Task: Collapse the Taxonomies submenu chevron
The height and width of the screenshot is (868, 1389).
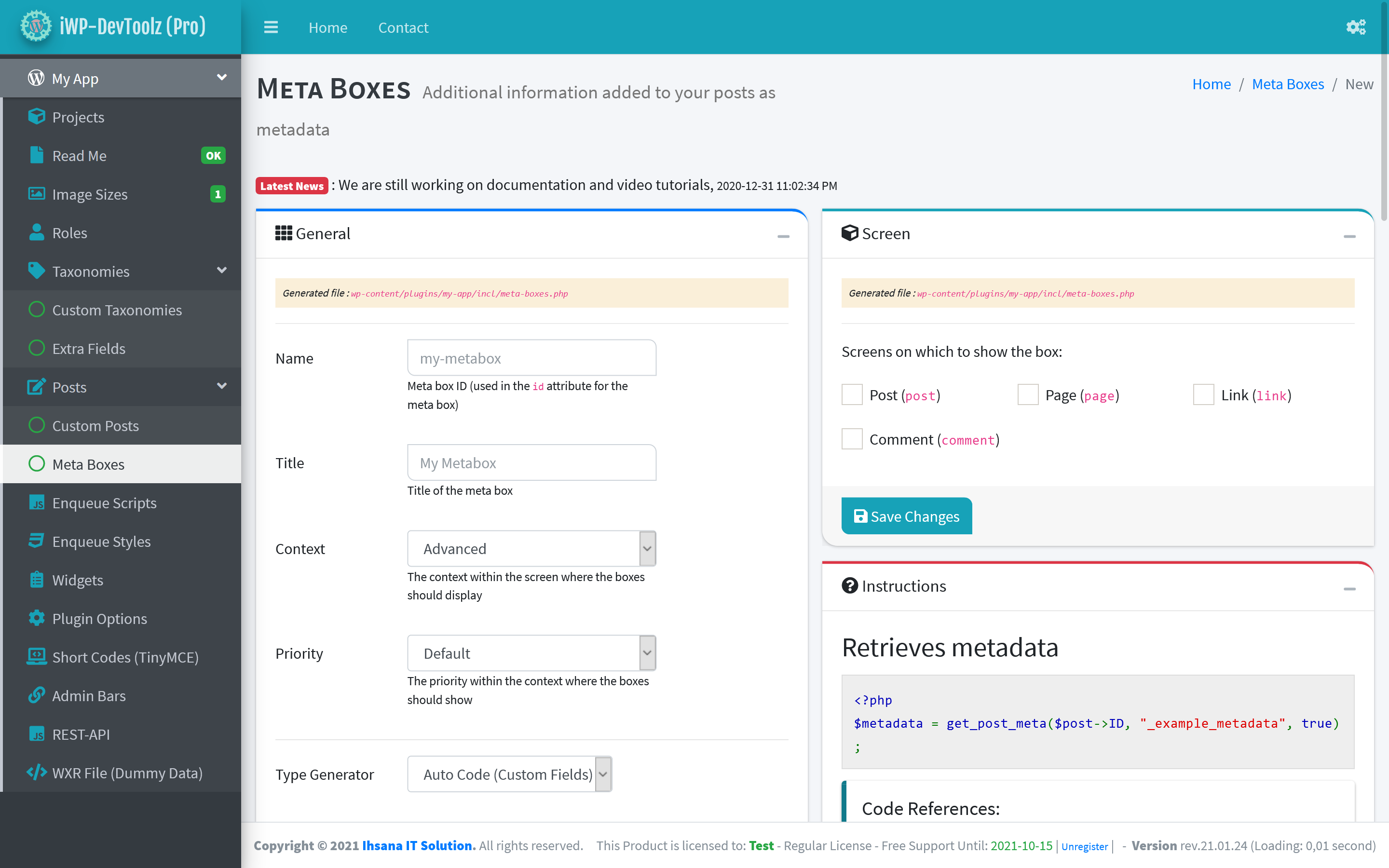Action: [221, 270]
